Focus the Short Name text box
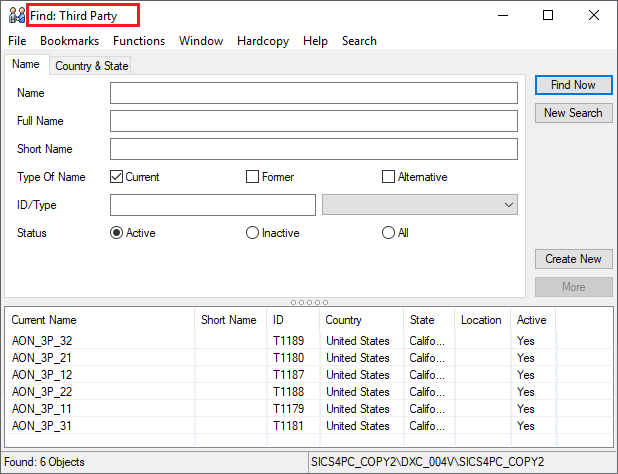 pyautogui.click(x=313, y=149)
